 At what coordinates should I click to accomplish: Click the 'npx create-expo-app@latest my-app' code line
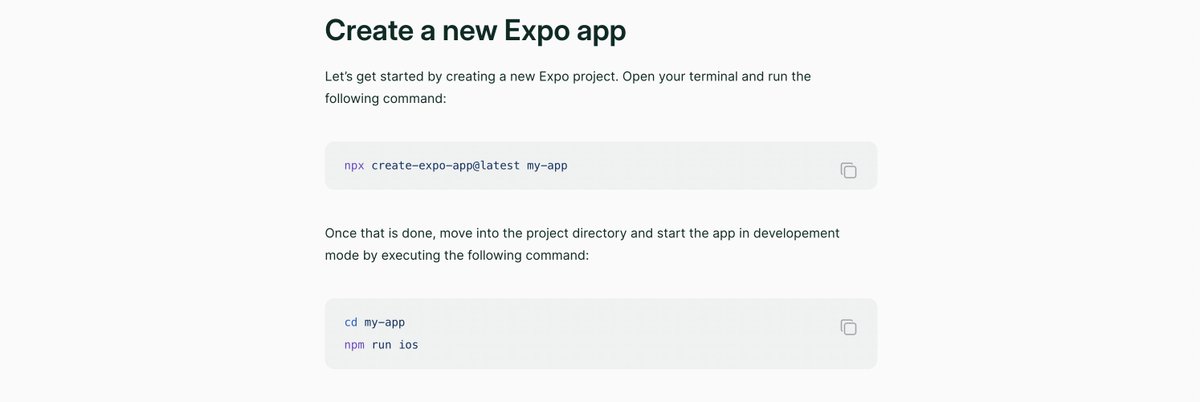pos(456,165)
